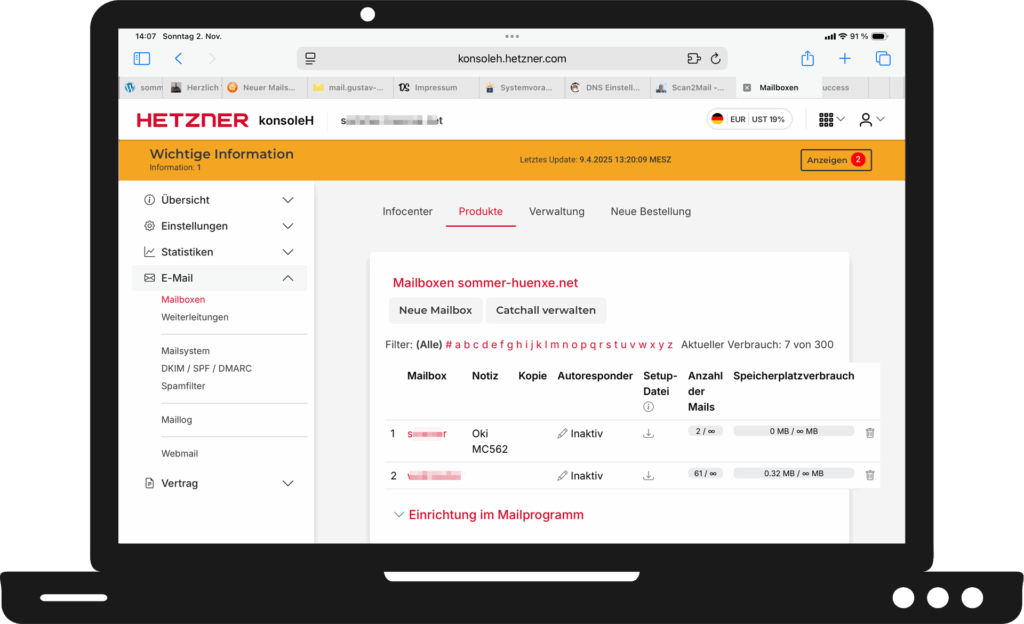Open the apps grid menu dropdown
This screenshot has height=624, width=1024.
(x=831, y=120)
